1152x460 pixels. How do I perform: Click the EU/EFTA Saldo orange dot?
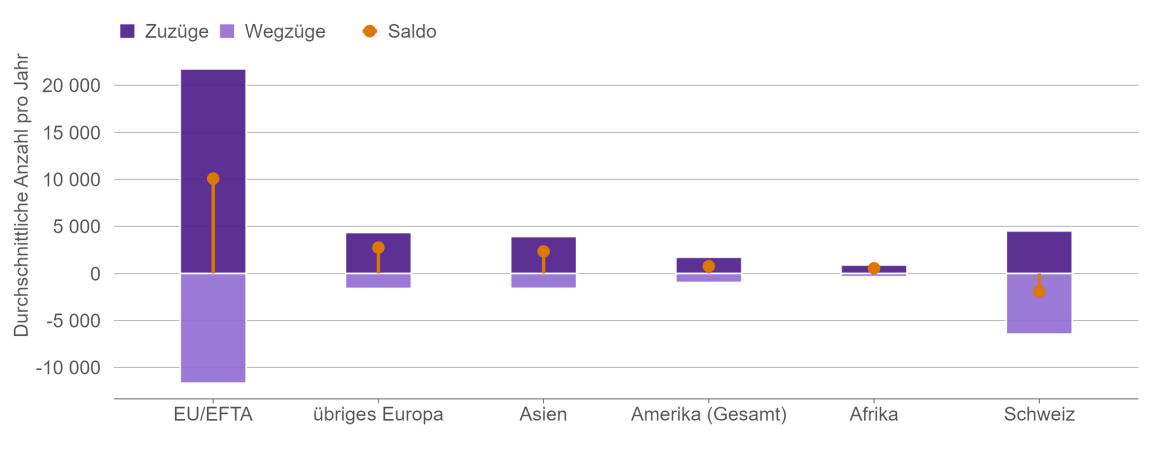tap(213, 179)
